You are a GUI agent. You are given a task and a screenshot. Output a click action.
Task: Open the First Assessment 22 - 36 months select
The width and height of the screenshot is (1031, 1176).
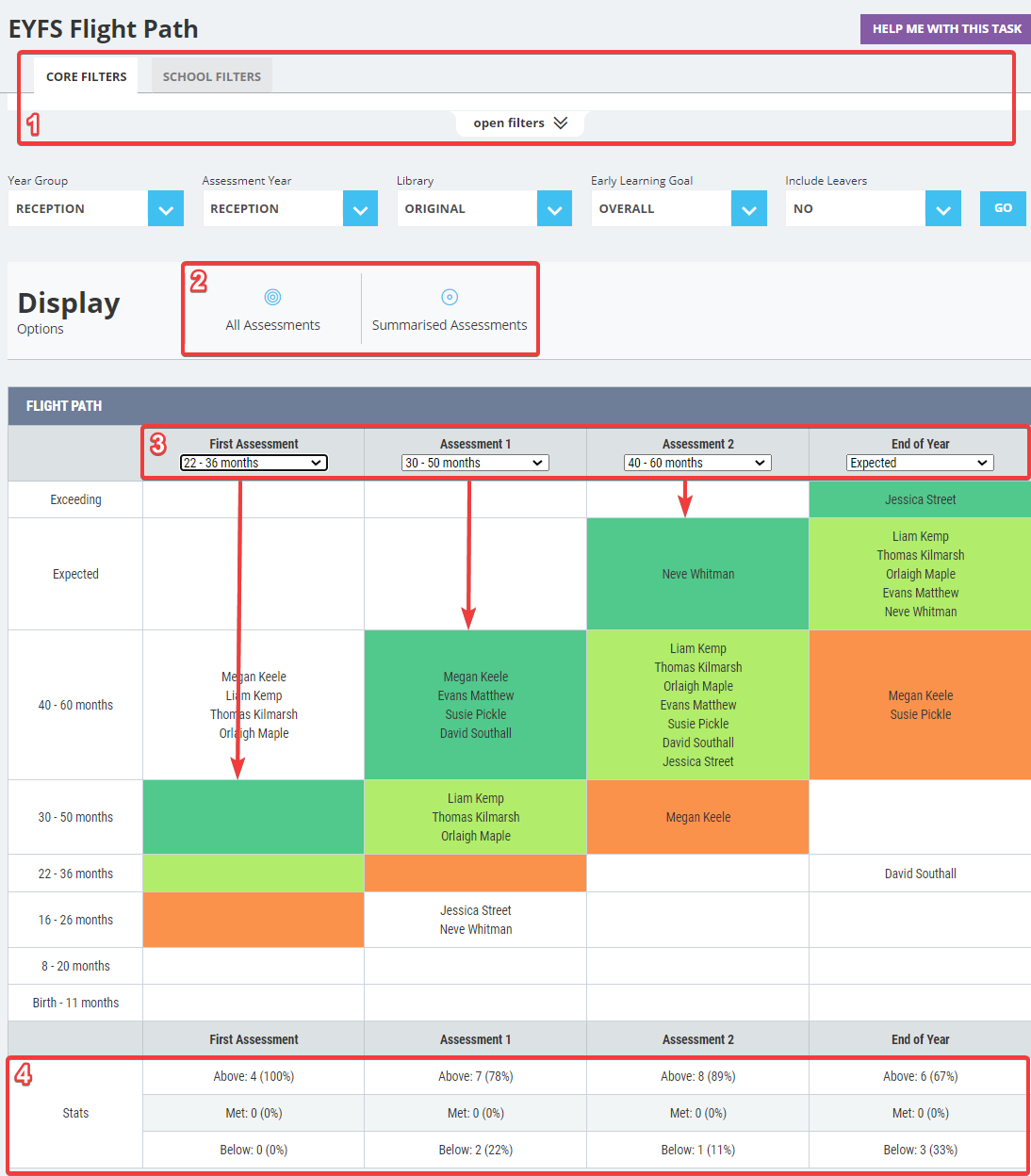tap(254, 463)
